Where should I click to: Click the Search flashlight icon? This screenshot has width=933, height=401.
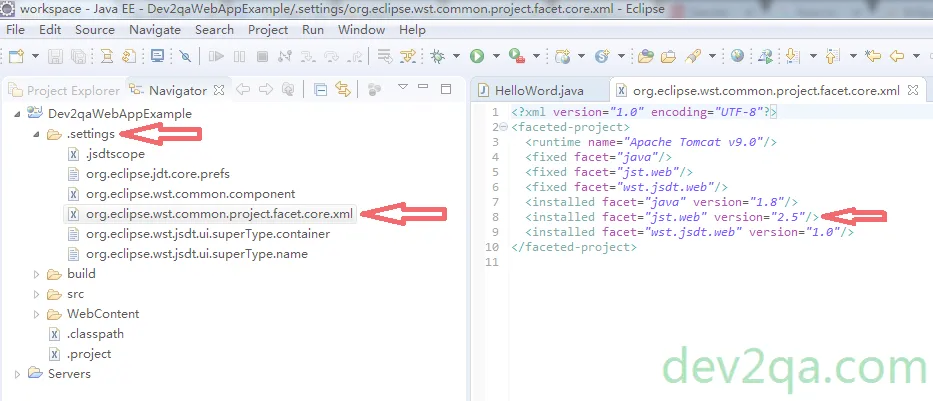pos(693,57)
